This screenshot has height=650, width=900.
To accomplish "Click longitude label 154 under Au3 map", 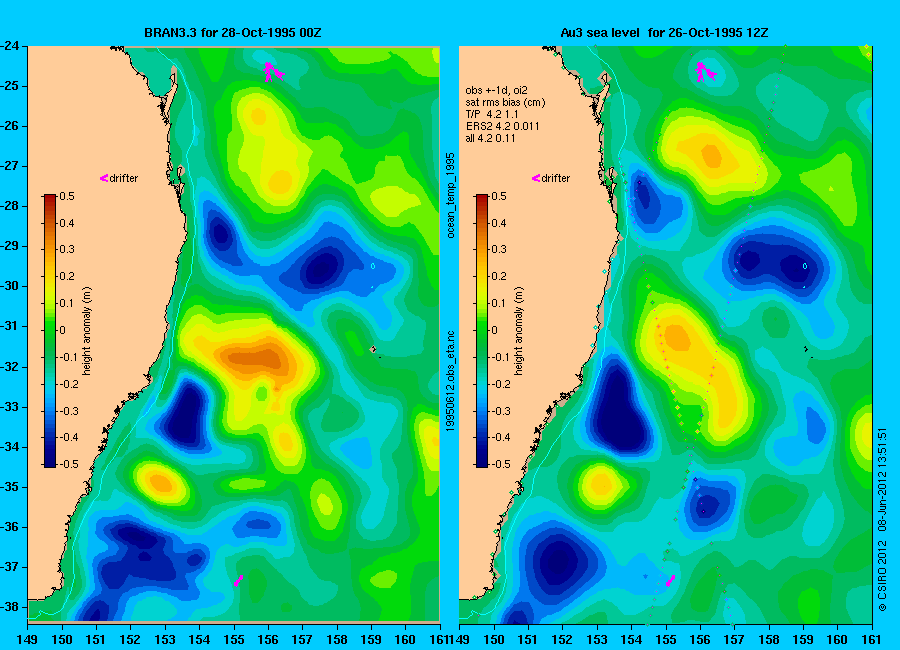I will point(631,640).
